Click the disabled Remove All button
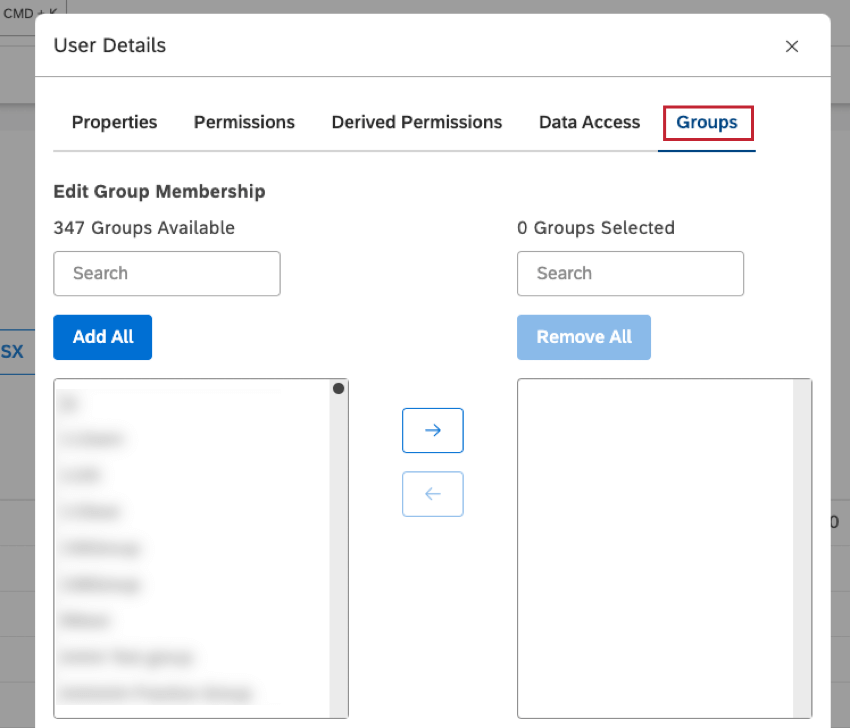 (x=584, y=337)
